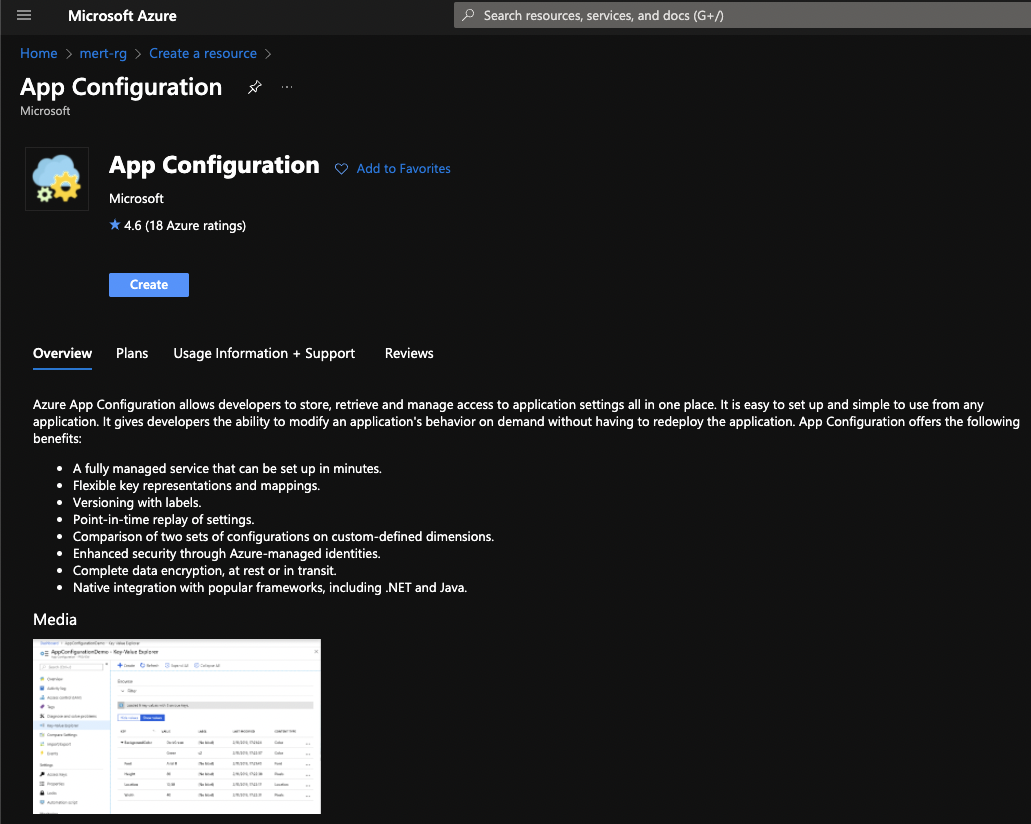1031x824 pixels.
Task: Click the Microsoft publisher name under product title
Action: pos(136,199)
